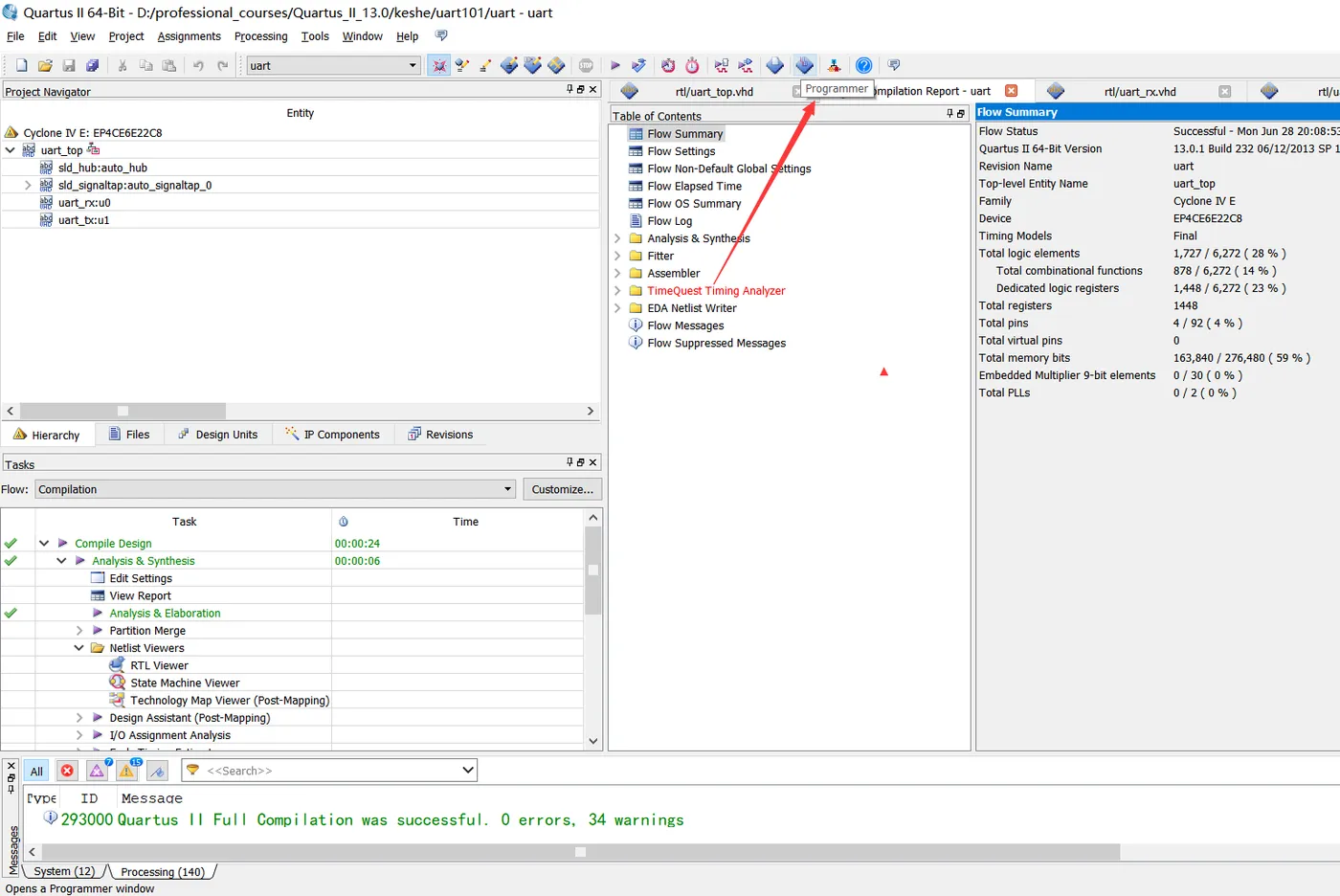1340x896 pixels.
Task: Click the Edit Settings task
Action: pyautogui.click(x=141, y=578)
